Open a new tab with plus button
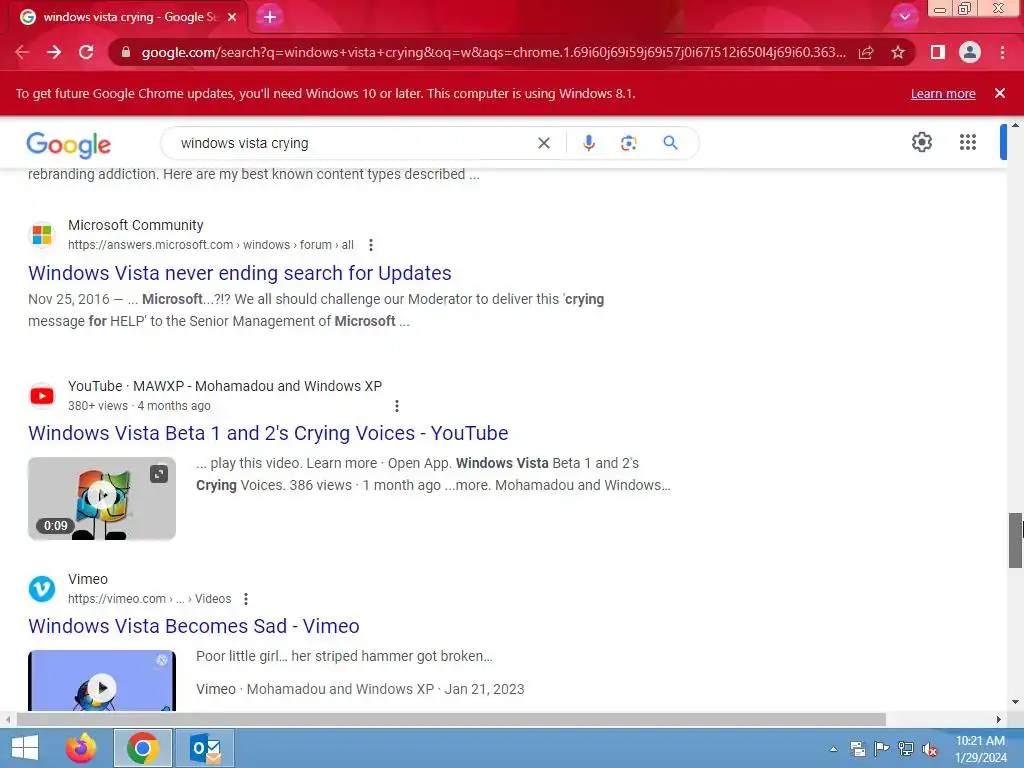The width and height of the screenshot is (1024, 768). click(x=270, y=17)
